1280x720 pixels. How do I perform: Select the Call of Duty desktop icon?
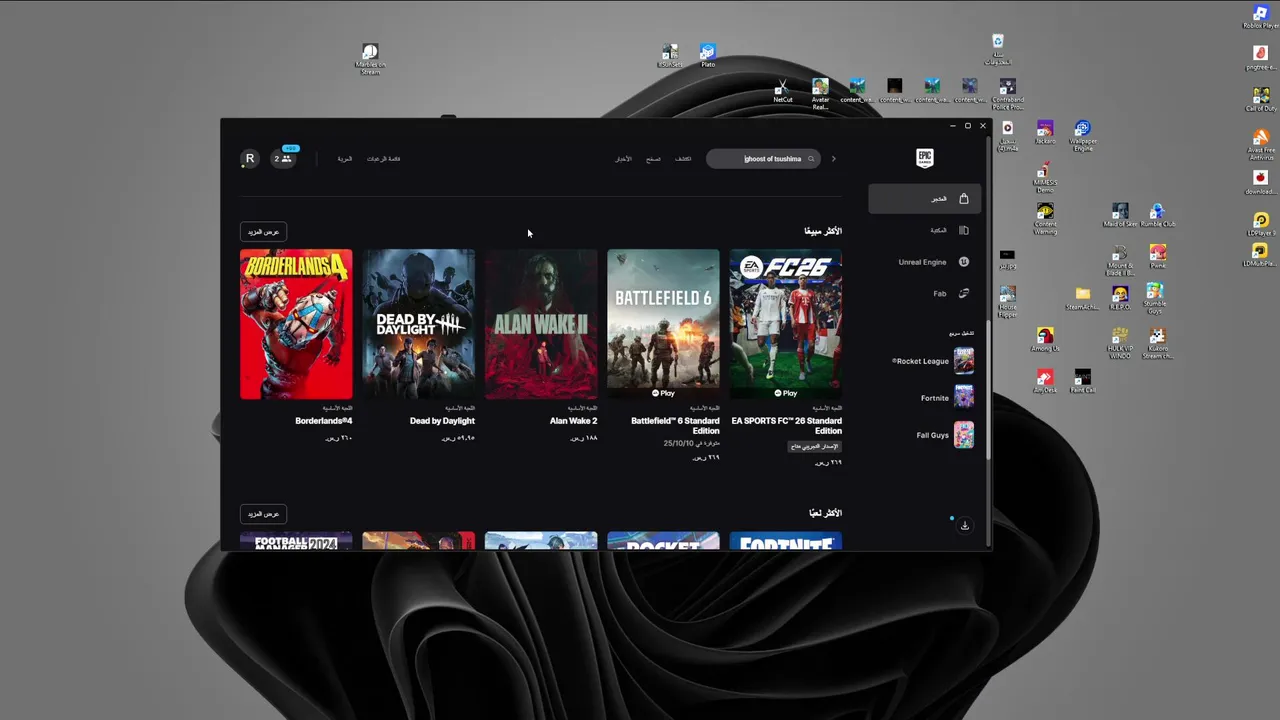1261,99
